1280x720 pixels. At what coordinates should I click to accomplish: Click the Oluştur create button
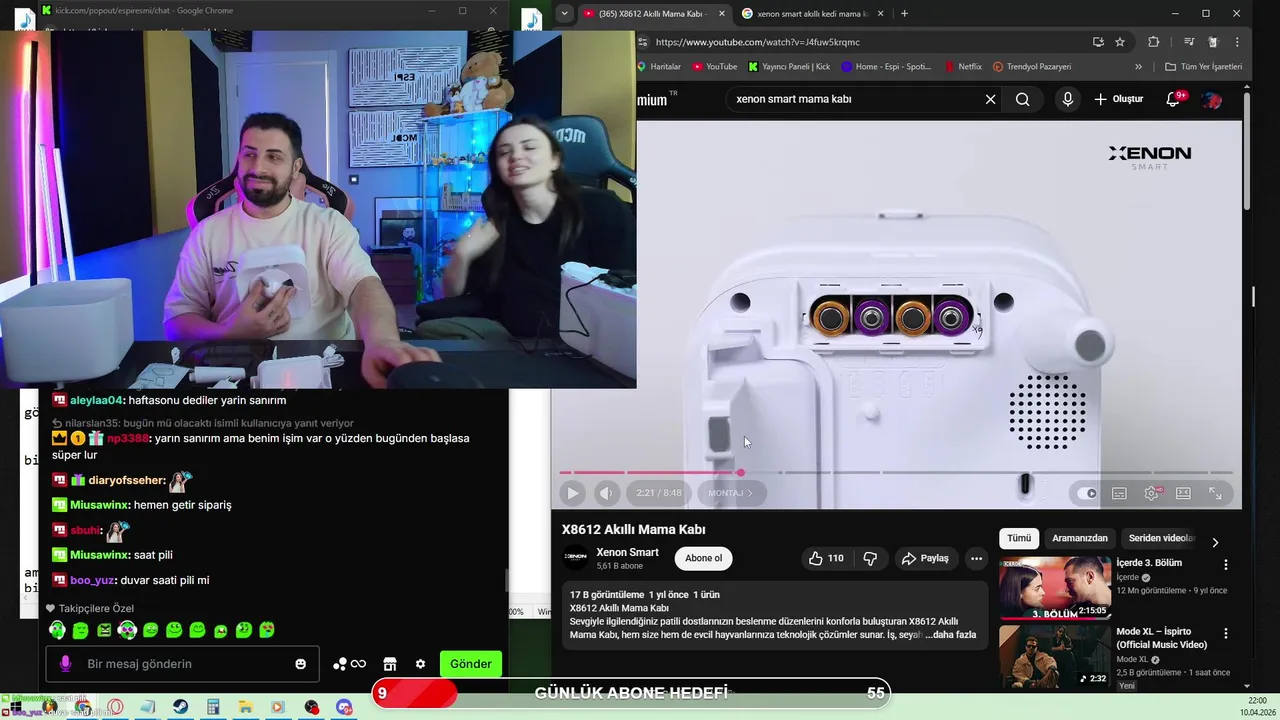(x=1119, y=99)
